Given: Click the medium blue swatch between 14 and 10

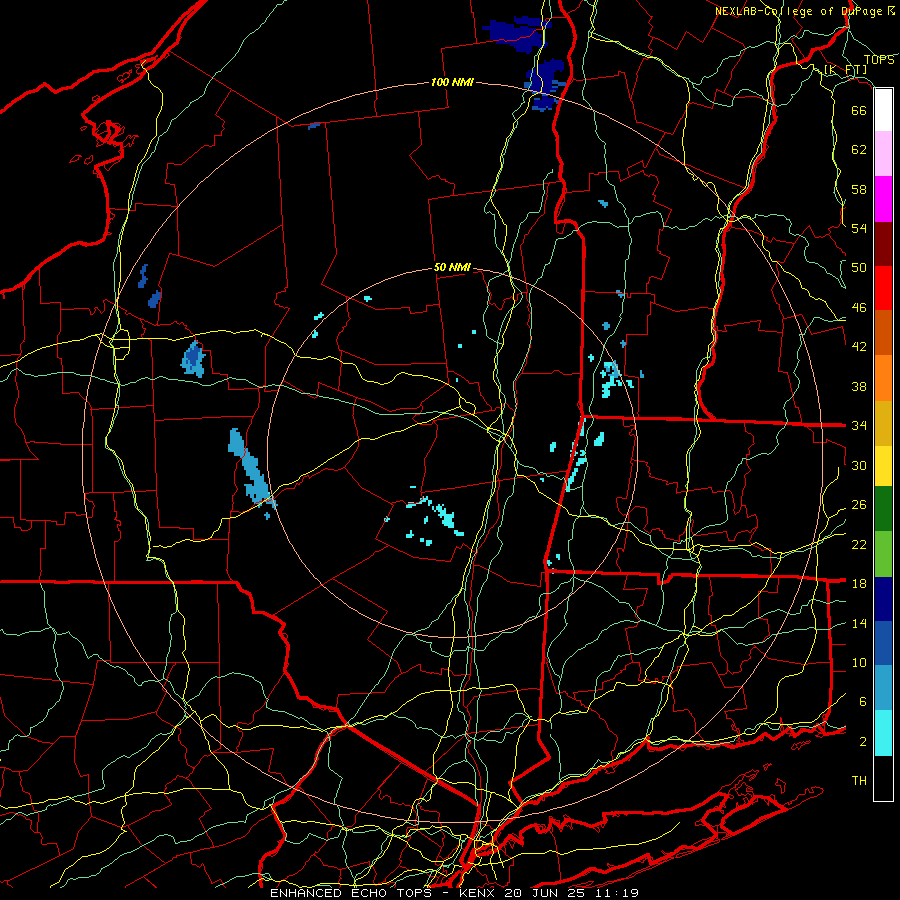Looking at the screenshot, I should click(883, 643).
